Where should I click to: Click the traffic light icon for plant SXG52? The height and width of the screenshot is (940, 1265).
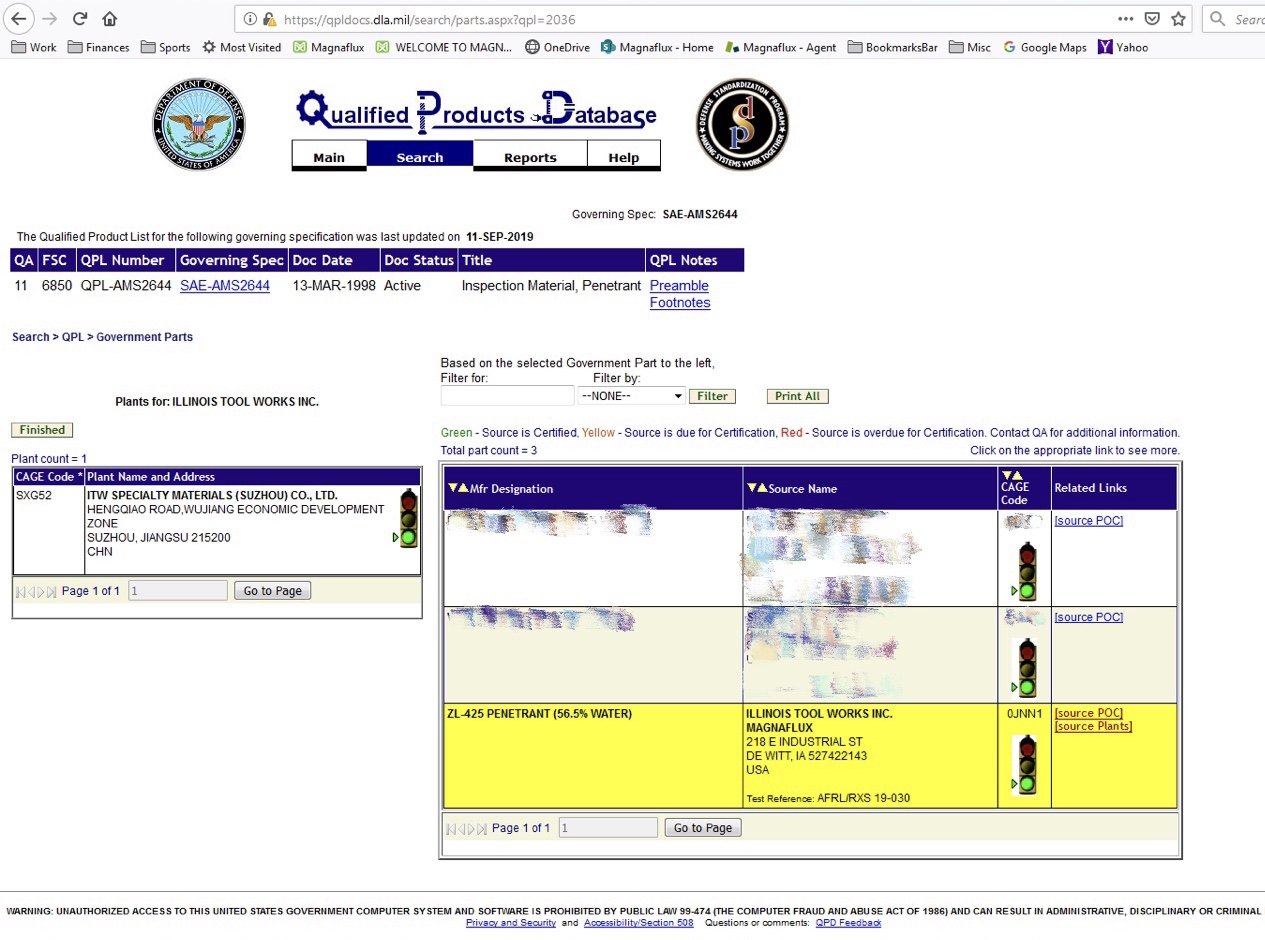pyautogui.click(x=407, y=518)
